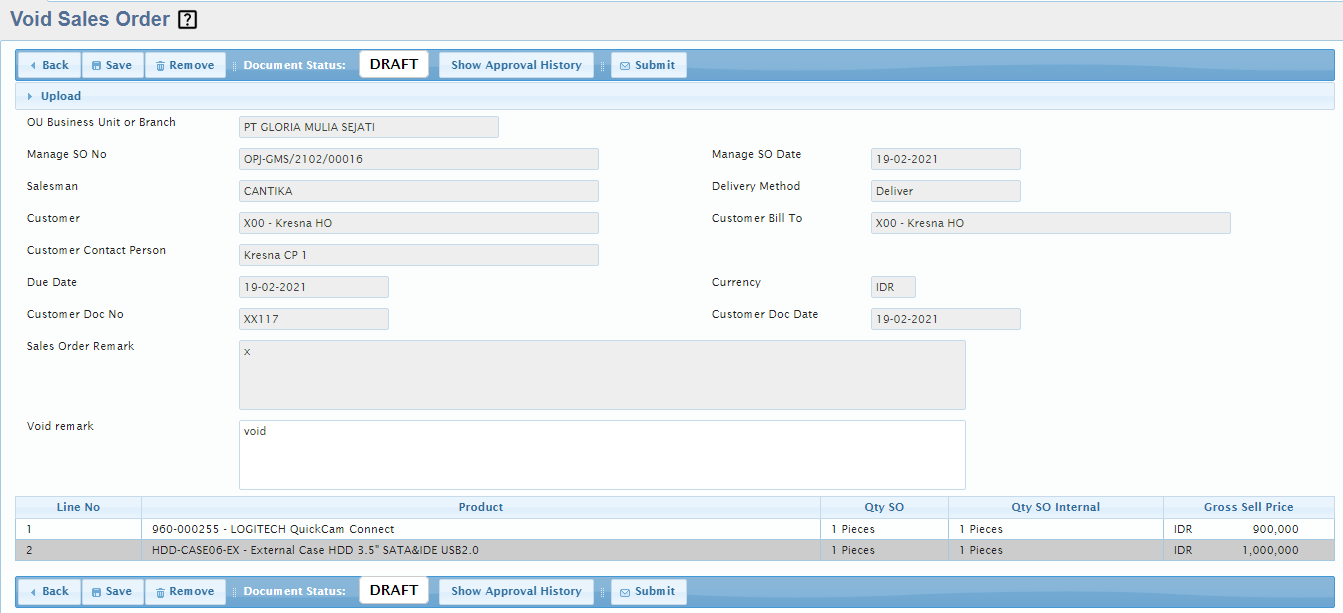Viewport: 1343px width, 613px height.
Task: Click the top Submit button
Action: point(648,65)
